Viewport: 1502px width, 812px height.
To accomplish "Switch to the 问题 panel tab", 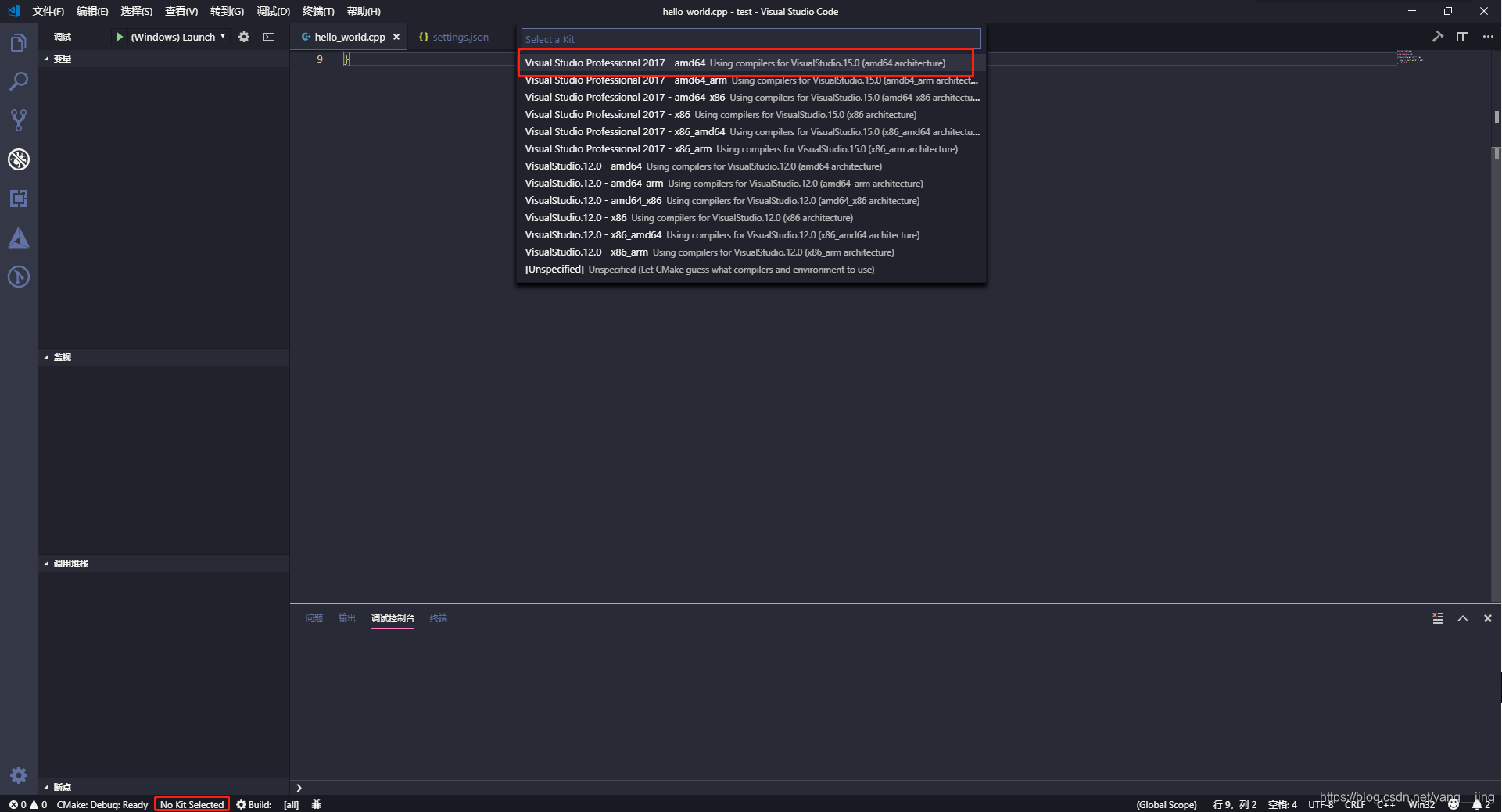I will [314, 618].
